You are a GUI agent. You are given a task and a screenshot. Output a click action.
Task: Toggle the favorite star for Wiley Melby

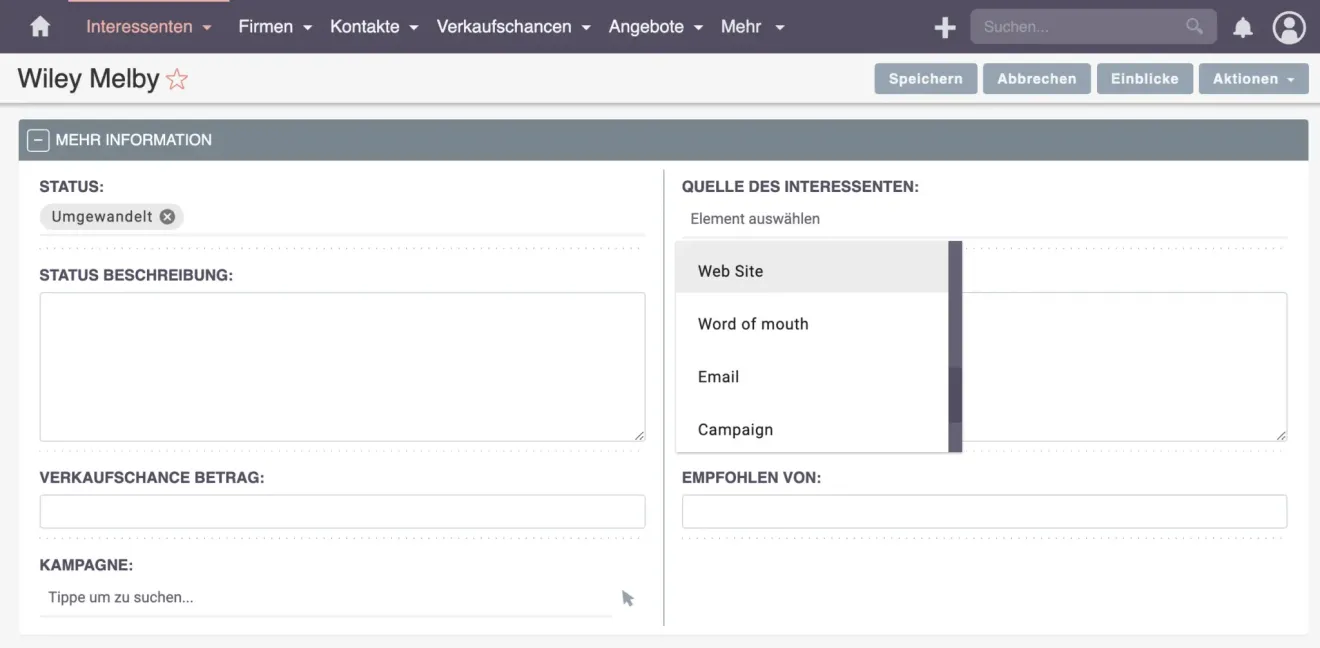[176, 78]
